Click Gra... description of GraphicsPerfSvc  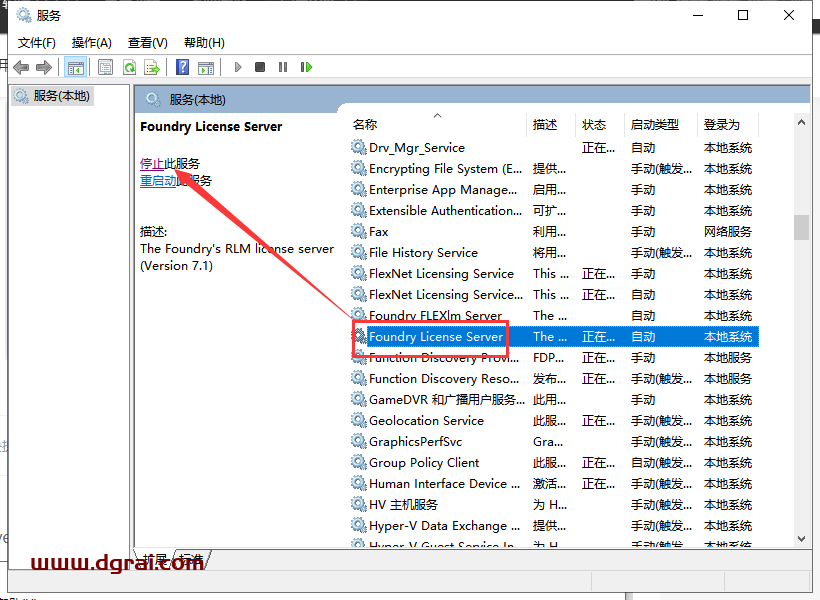tap(548, 441)
